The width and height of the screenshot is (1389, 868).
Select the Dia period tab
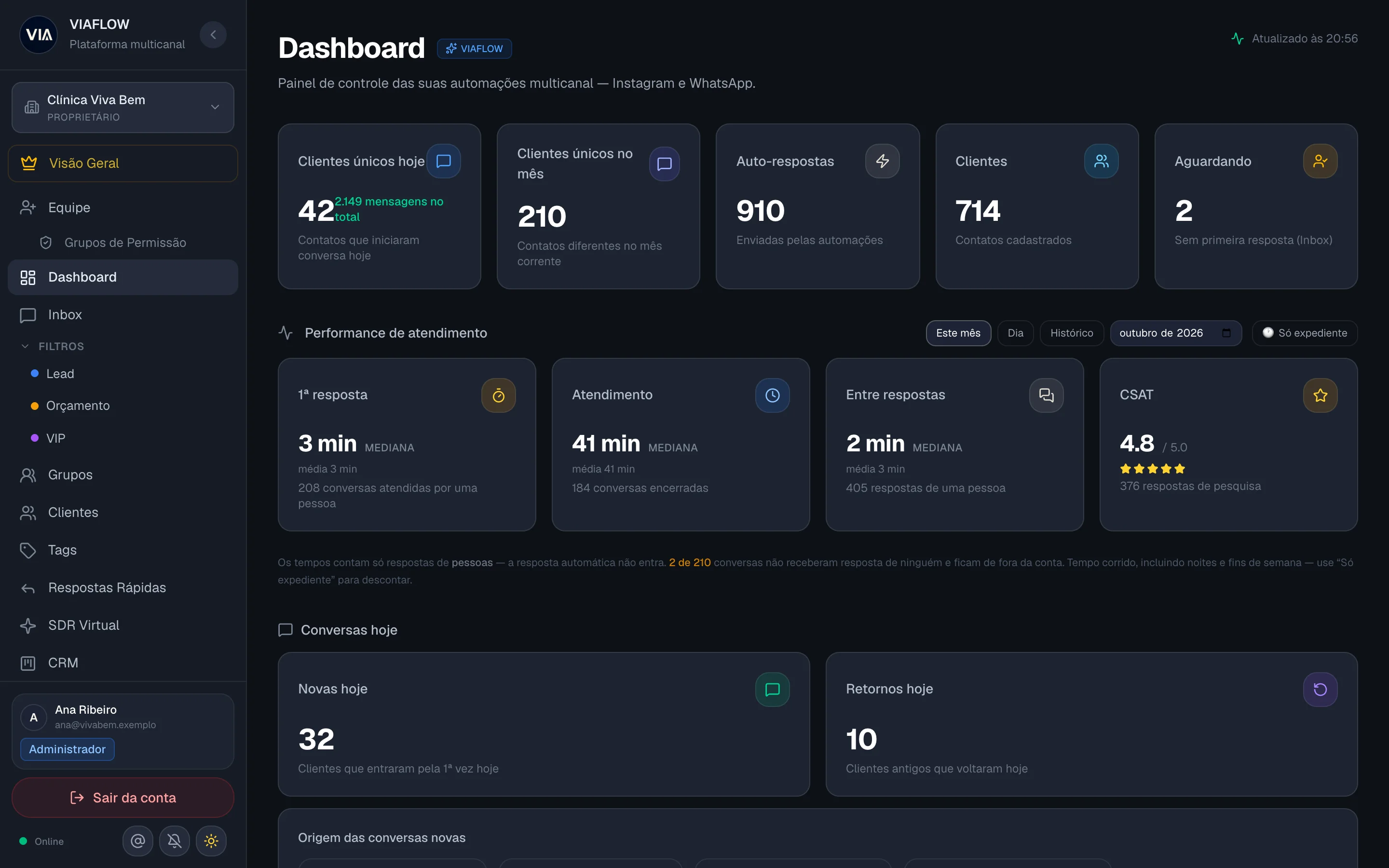coord(1015,334)
